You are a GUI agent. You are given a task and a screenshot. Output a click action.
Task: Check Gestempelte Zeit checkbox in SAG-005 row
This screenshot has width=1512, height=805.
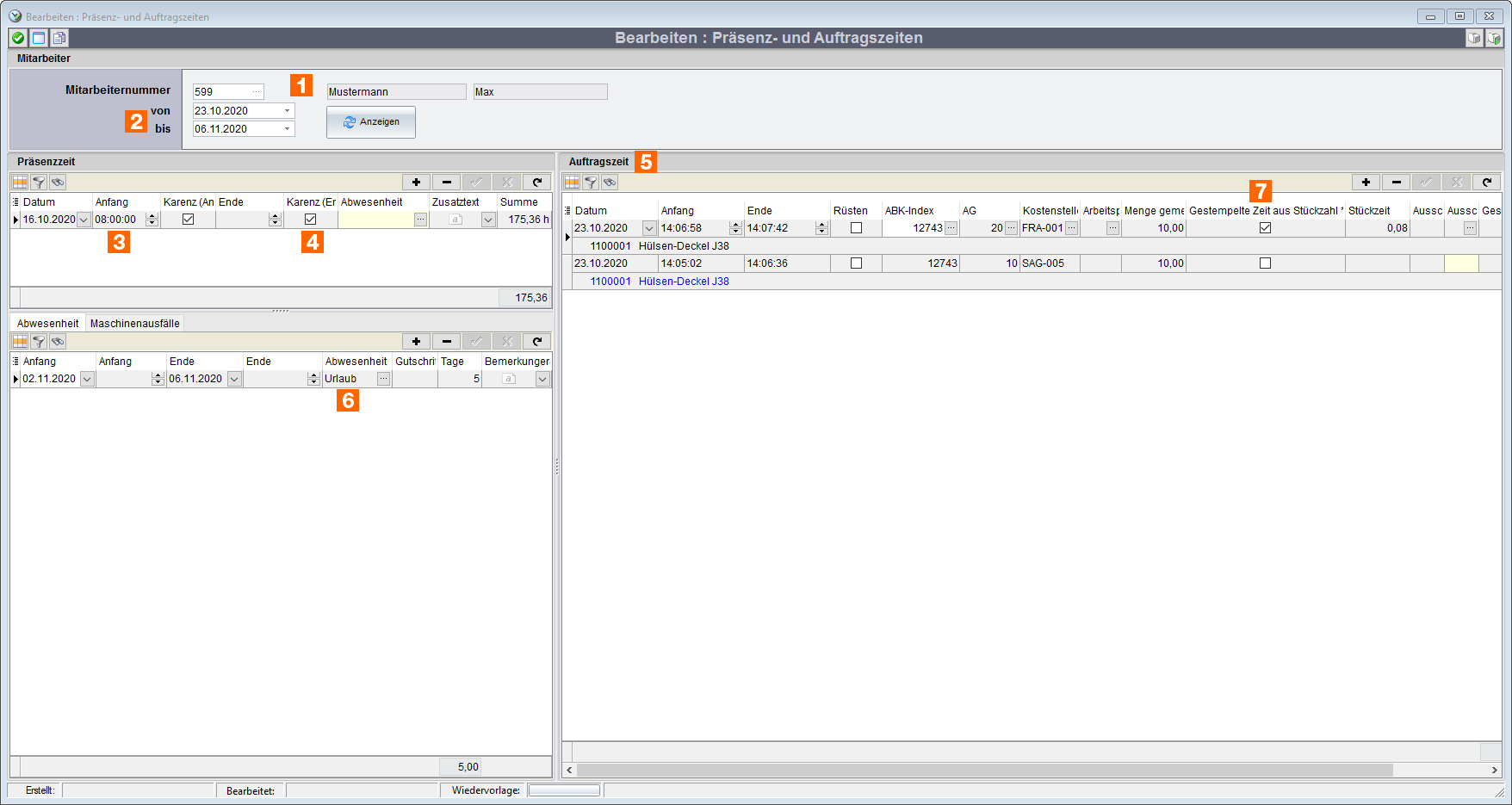pos(1265,263)
